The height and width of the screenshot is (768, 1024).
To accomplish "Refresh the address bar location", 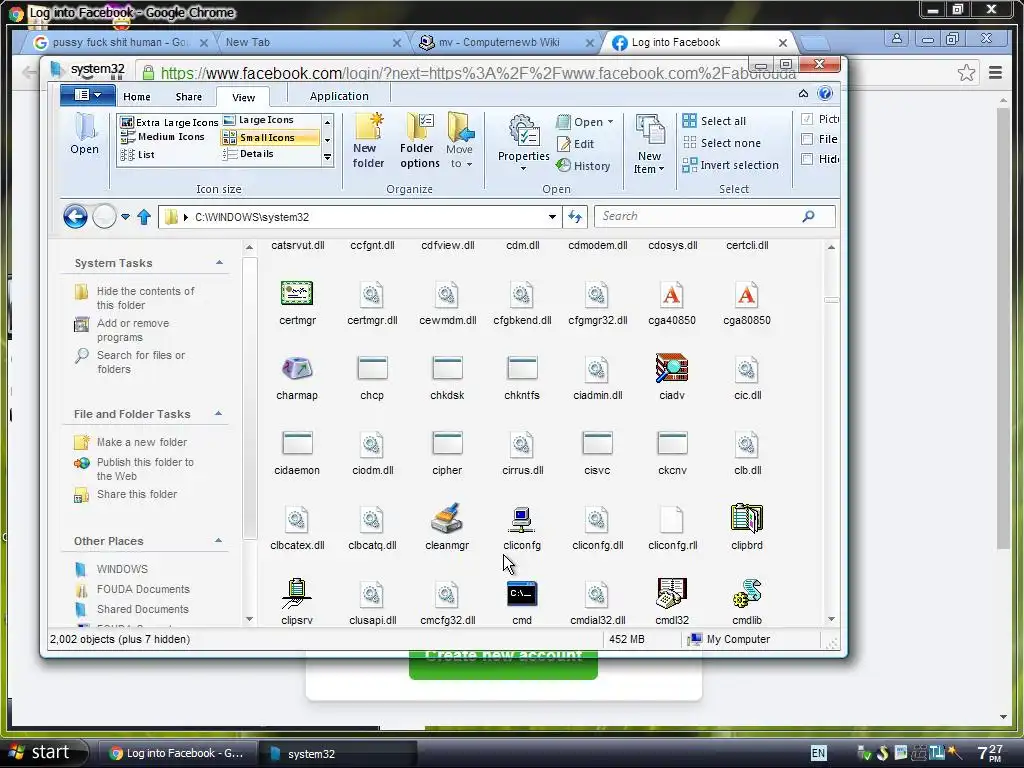I will pyautogui.click(x=575, y=217).
